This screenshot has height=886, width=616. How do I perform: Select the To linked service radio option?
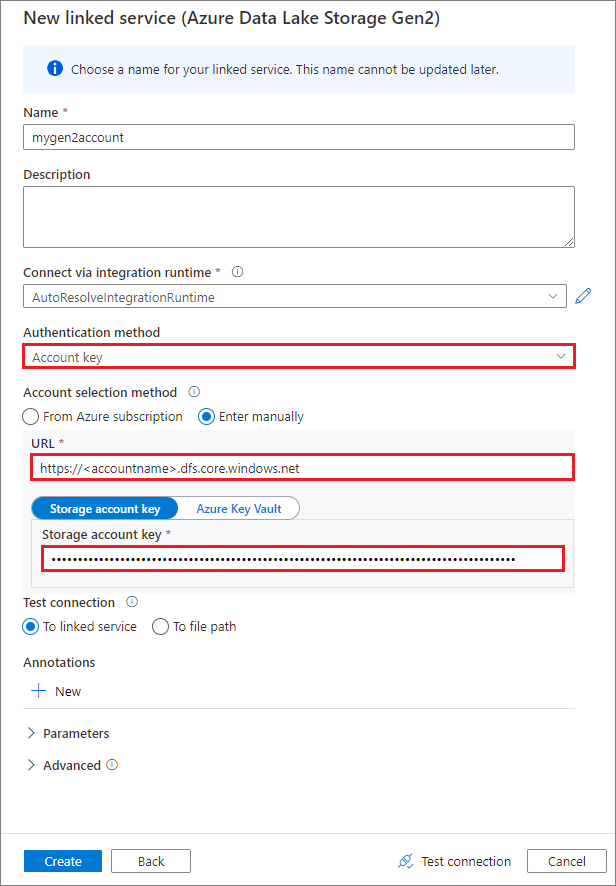tap(31, 626)
